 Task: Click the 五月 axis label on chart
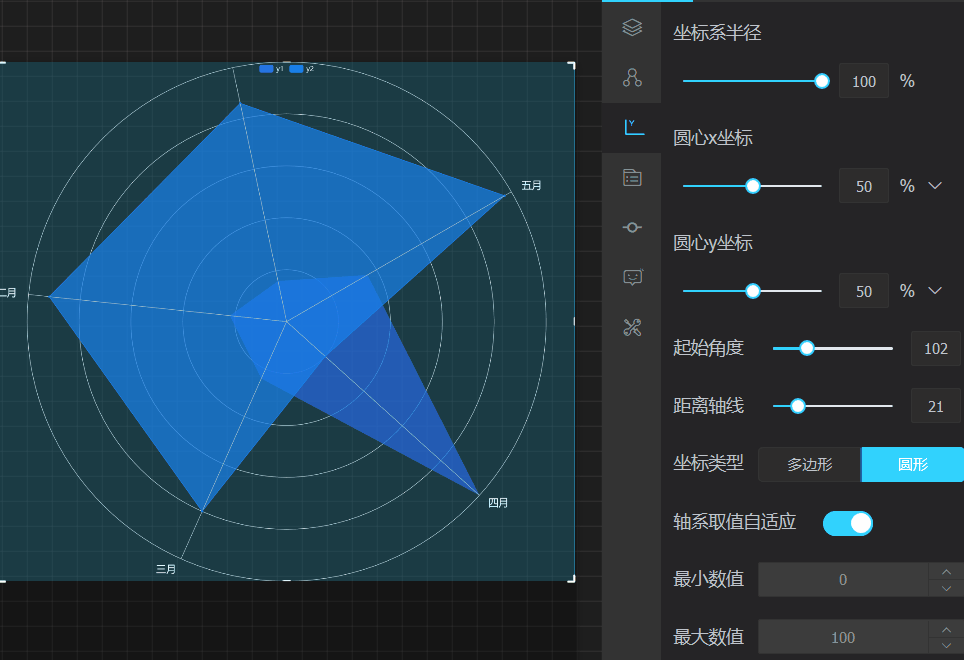click(x=531, y=186)
